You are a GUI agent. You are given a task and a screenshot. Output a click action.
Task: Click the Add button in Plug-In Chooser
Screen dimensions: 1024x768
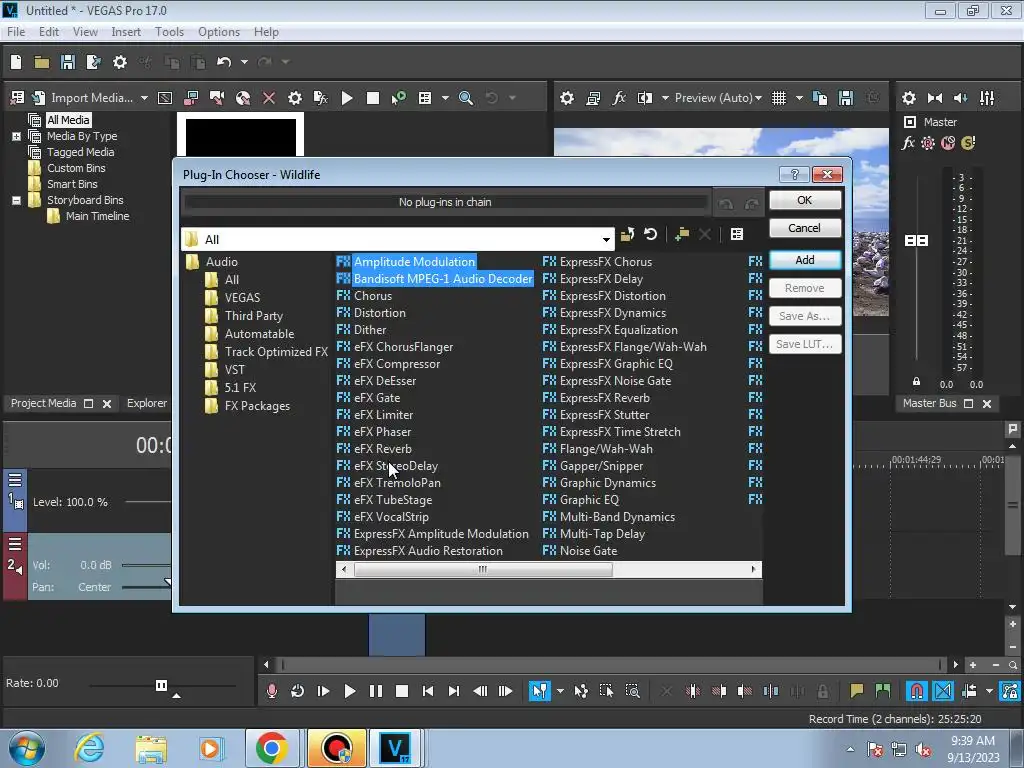click(805, 260)
